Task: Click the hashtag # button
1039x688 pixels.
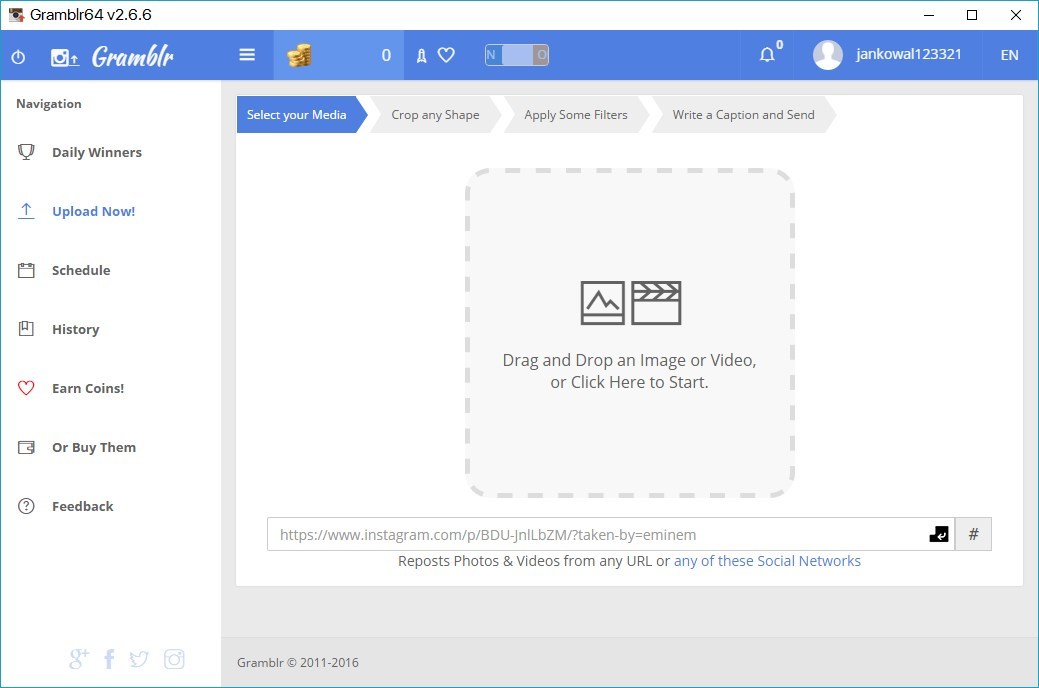Action: click(973, 534)
